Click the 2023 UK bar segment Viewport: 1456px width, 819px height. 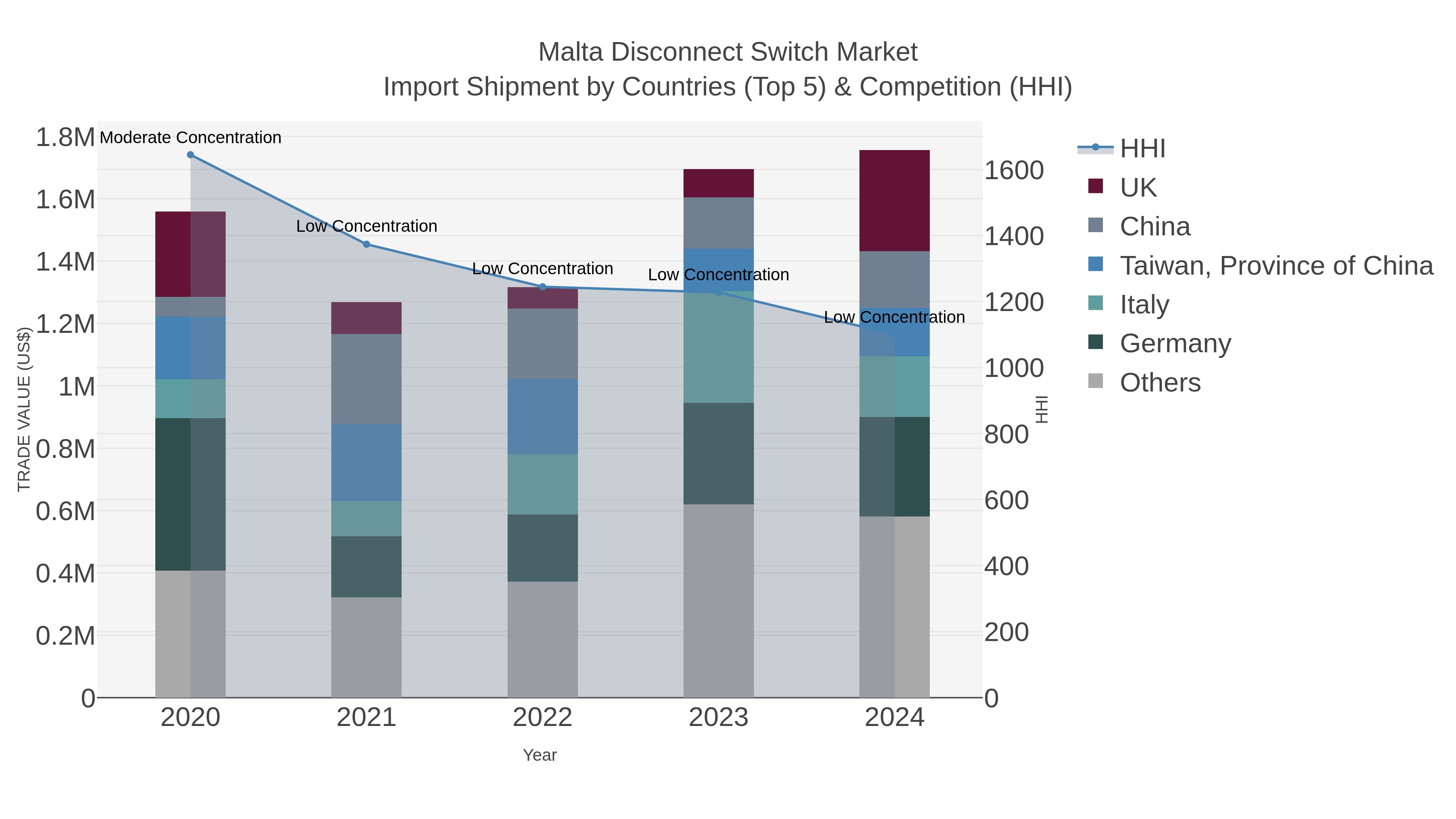(718, 183)
